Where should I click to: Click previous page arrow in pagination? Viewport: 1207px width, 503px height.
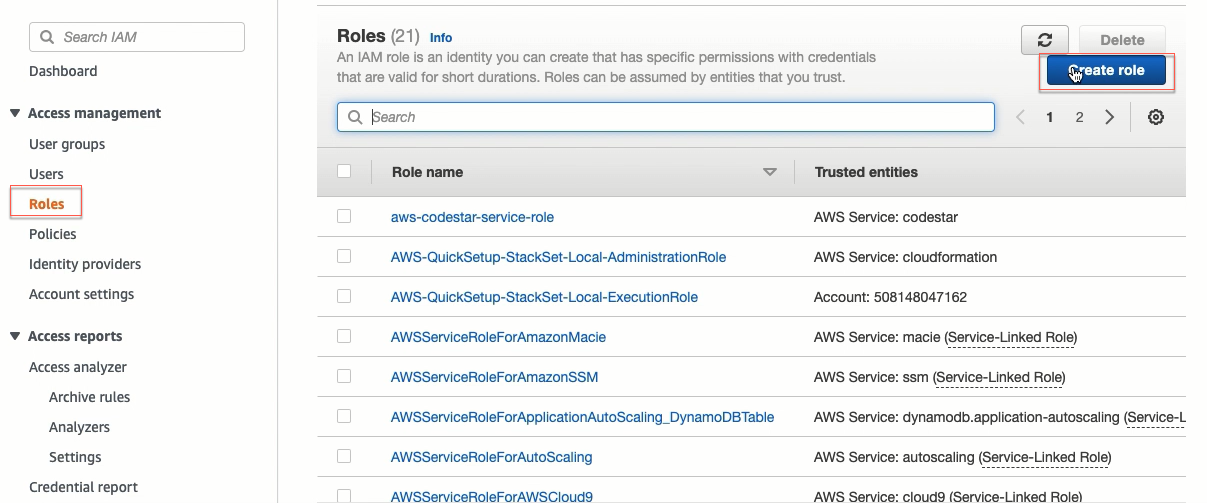[1021, 117]
